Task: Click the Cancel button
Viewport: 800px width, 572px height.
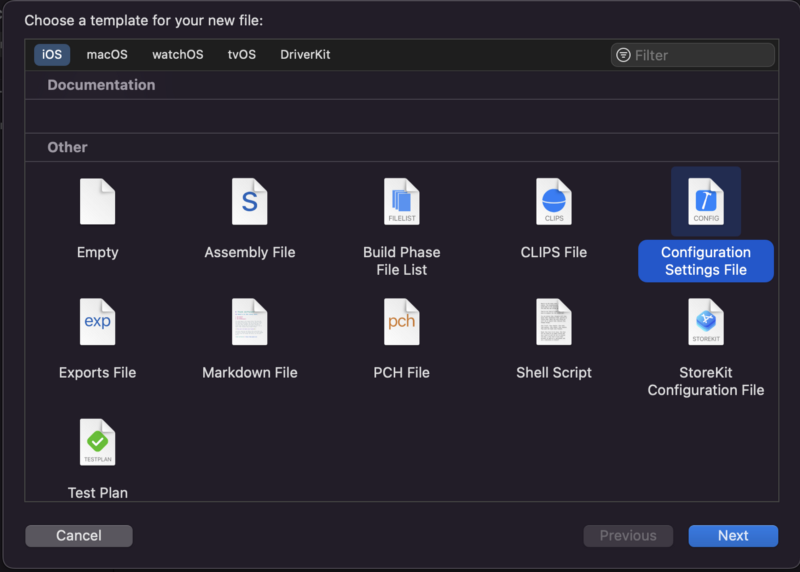Action: pos(79,536)
